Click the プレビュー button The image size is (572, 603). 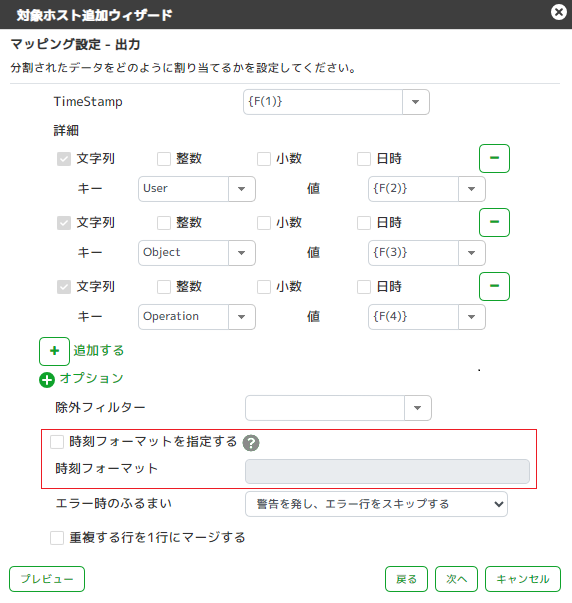(47, 579)
